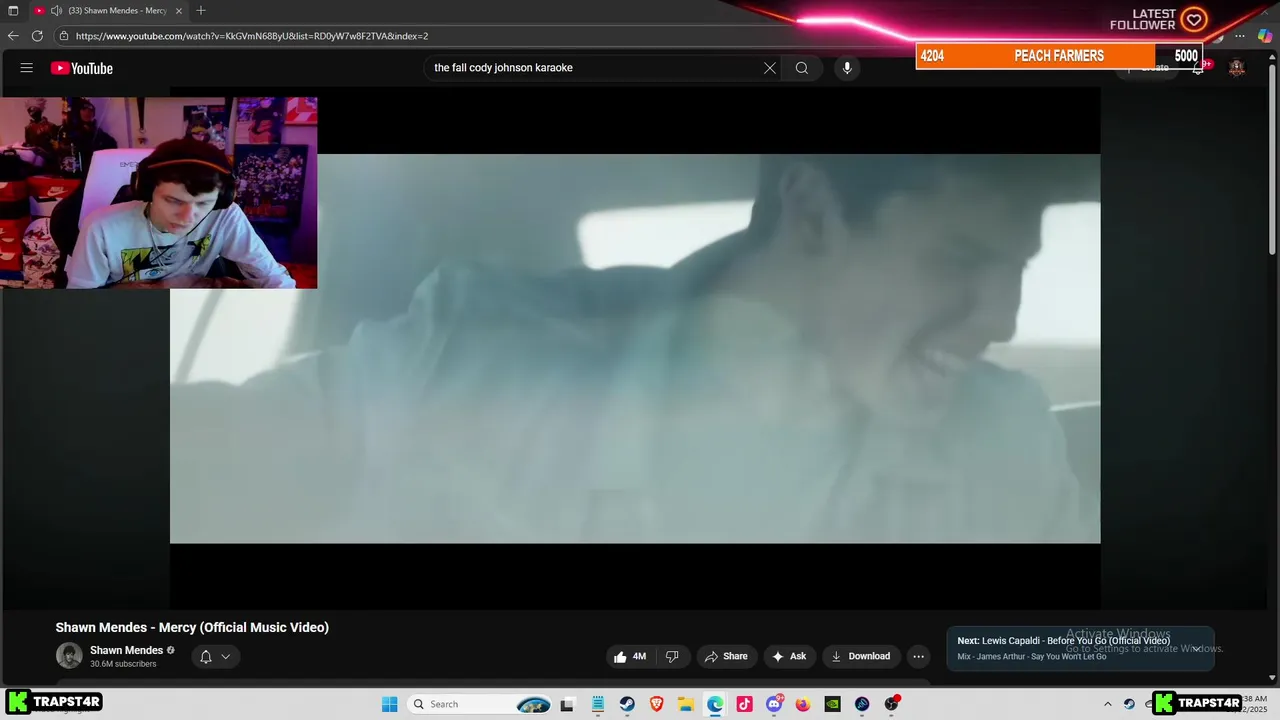Clear the YouTube search box text
Image resolution: width=1280 pixels, height=720 pixels.
tap(770, 68)
